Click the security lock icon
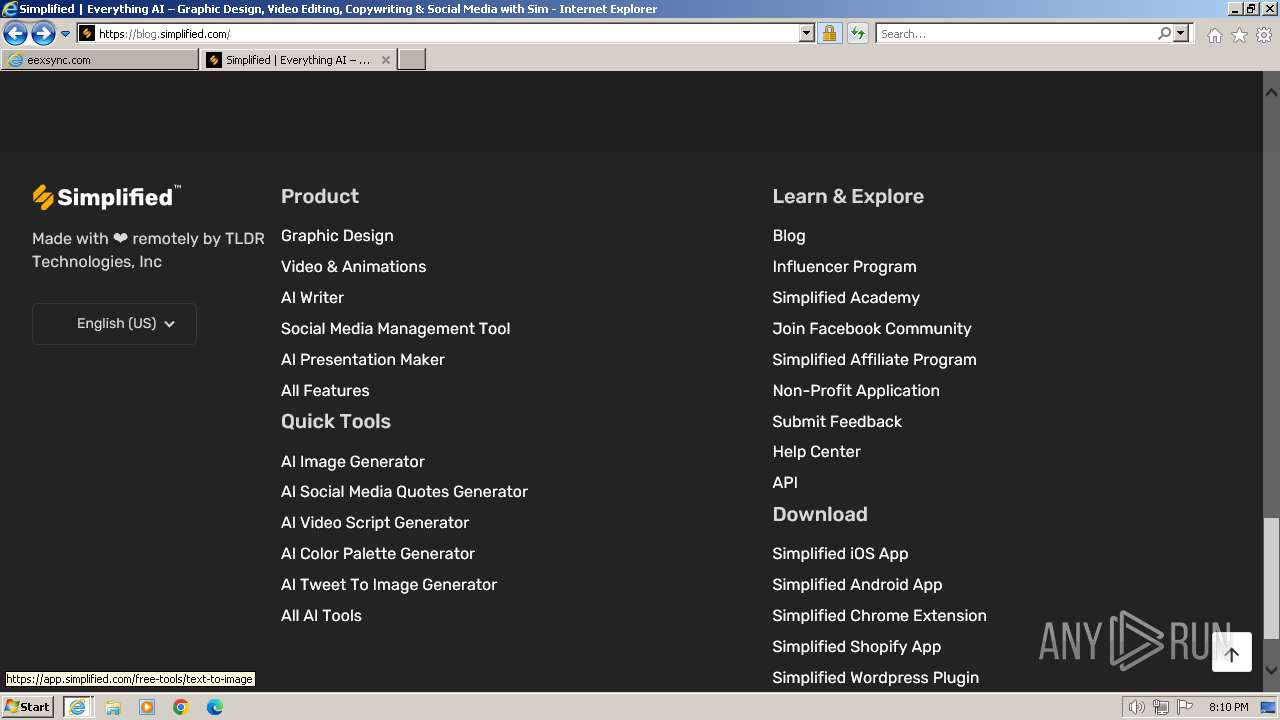The height and width of the screenshot is (720, 1280). (x=829, y=34)
